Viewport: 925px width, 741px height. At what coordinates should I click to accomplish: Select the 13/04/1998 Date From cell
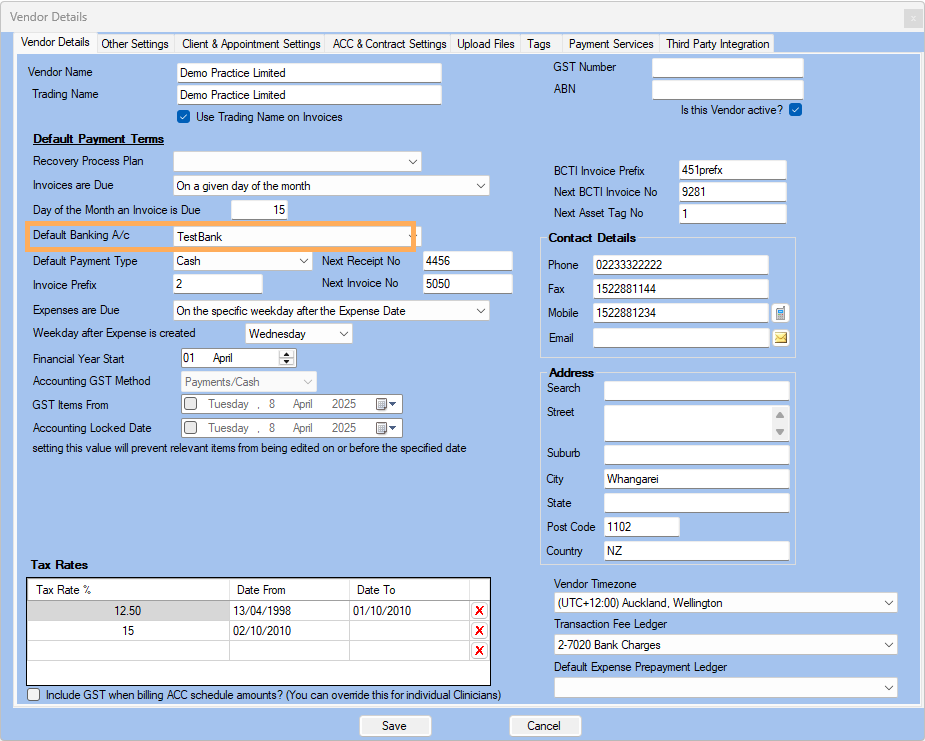point(289,611)
